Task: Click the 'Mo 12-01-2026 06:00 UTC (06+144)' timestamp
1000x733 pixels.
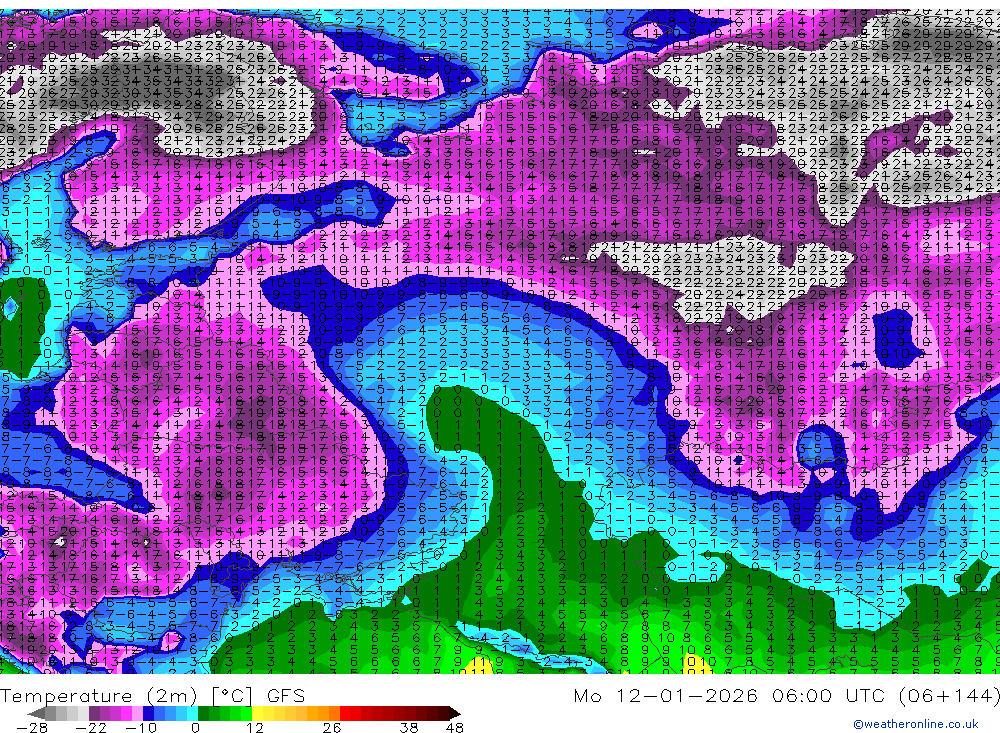Action: (786, 695)
